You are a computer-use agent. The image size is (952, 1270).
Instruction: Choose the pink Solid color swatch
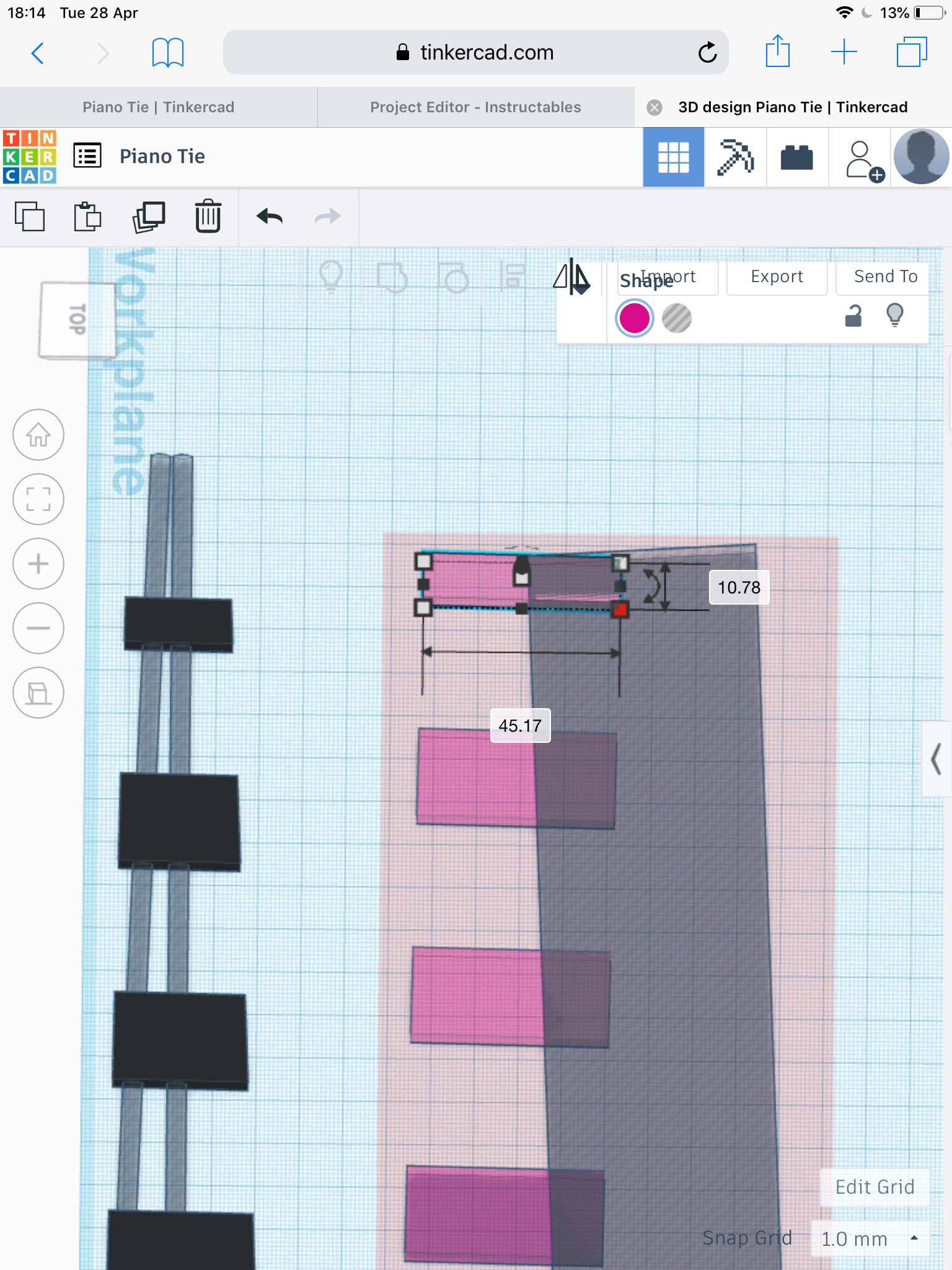click(634, 318)
